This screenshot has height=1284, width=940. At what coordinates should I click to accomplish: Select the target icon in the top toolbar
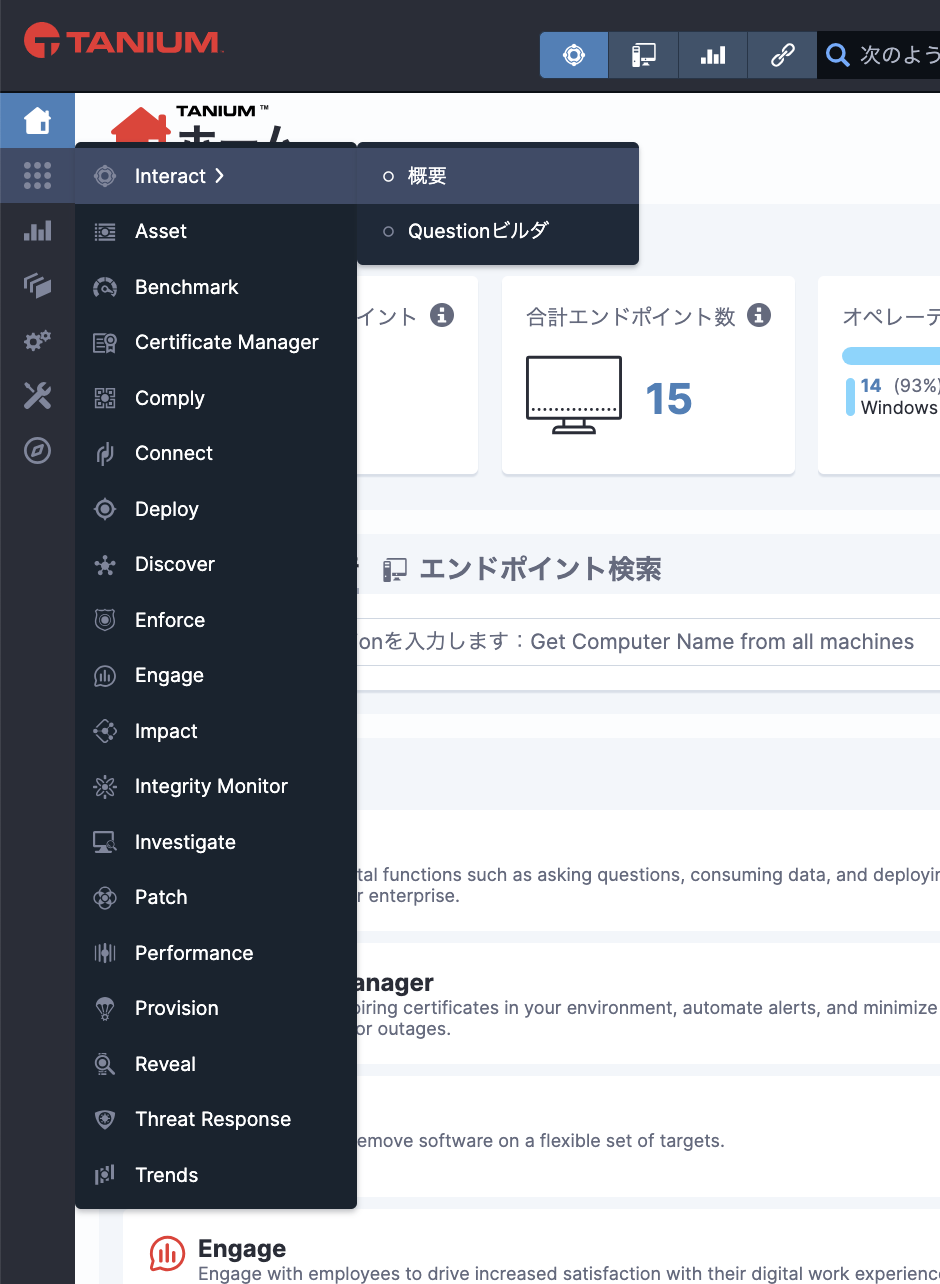point(574,55)
